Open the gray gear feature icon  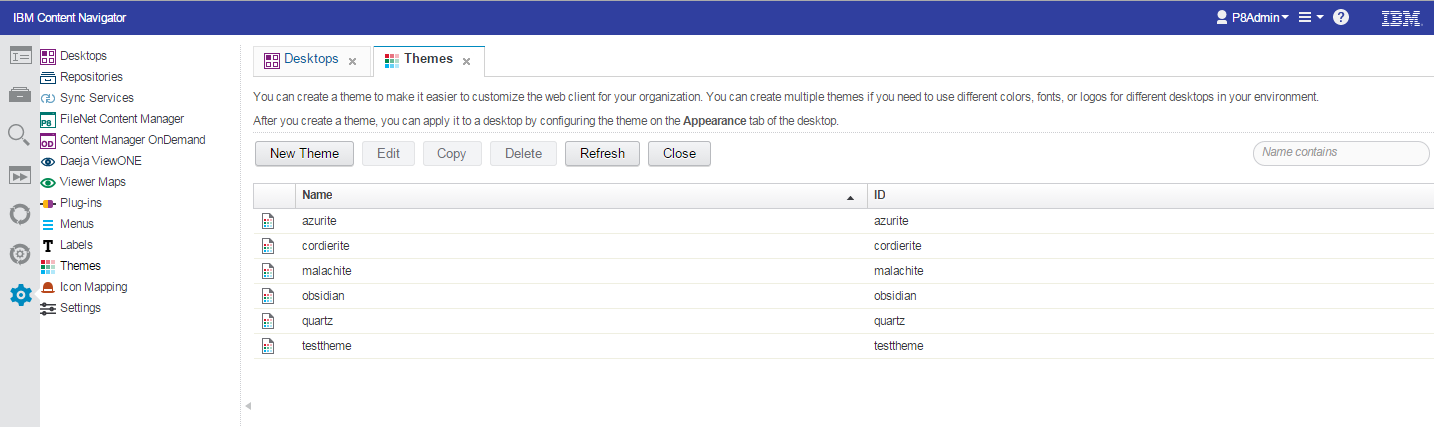click(20, 254)
